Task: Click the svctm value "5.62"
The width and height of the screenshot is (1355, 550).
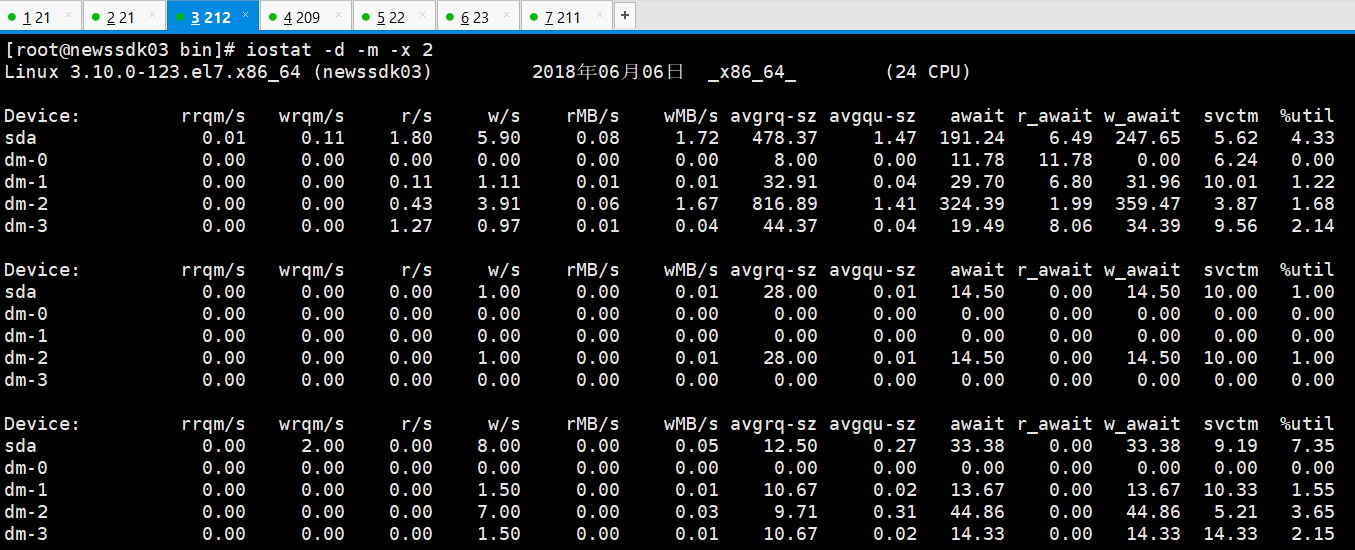Action: (x=1236, y=138)
